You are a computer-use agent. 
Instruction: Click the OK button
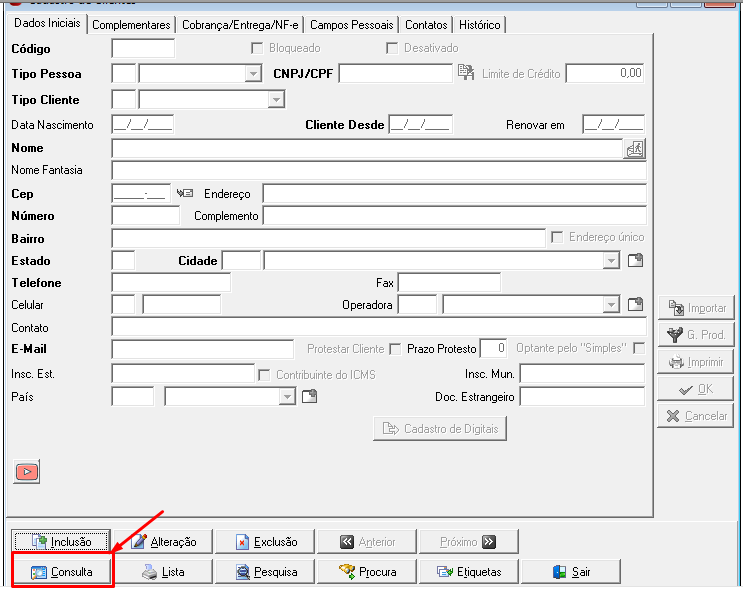click(696, 389)
